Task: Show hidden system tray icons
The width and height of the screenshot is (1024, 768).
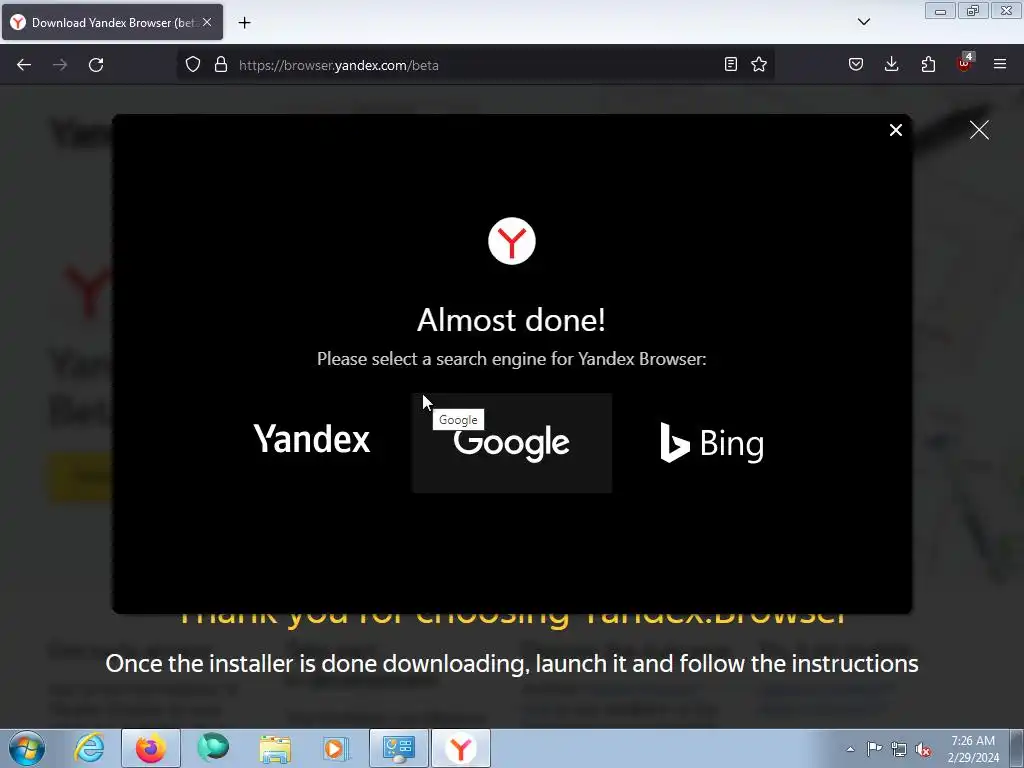Action: tap(850, 749)
